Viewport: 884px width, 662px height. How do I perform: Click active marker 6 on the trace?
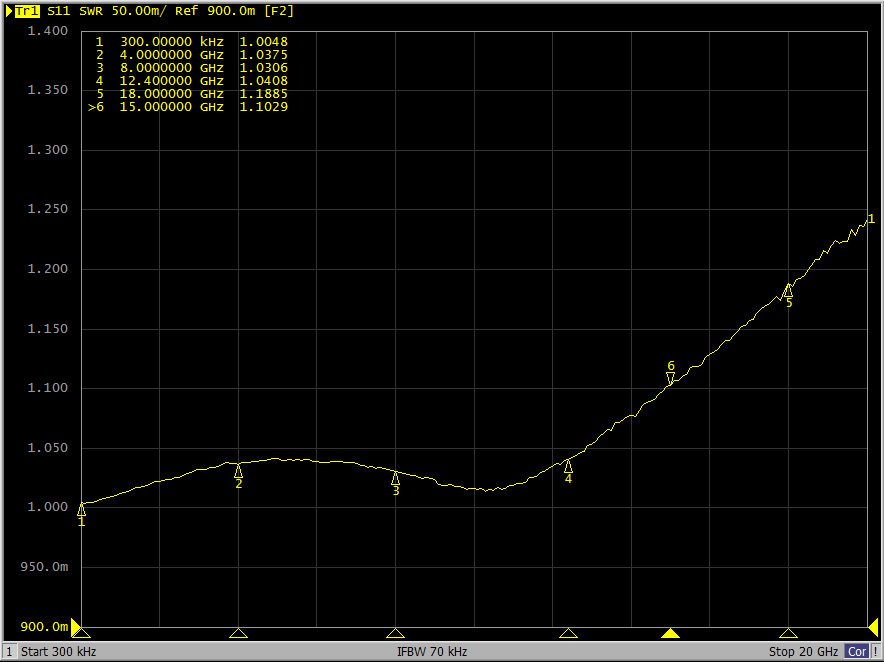click(670, 378)
